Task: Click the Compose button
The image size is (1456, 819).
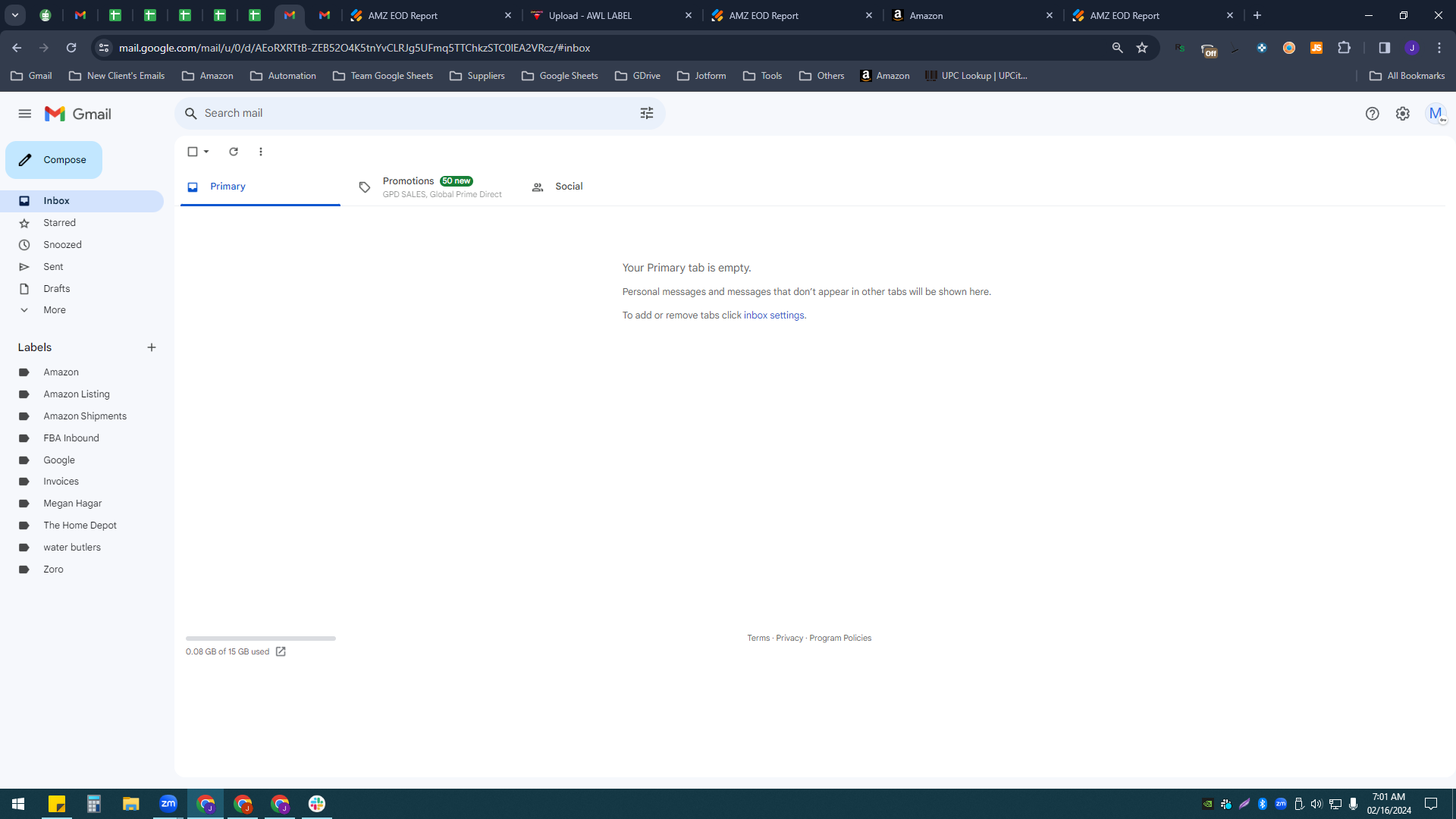Action: pos(54,160)
